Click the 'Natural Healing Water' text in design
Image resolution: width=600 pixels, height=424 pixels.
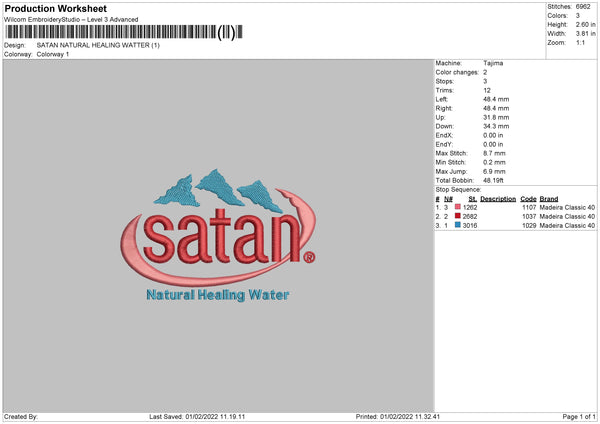tap(217, 295)
